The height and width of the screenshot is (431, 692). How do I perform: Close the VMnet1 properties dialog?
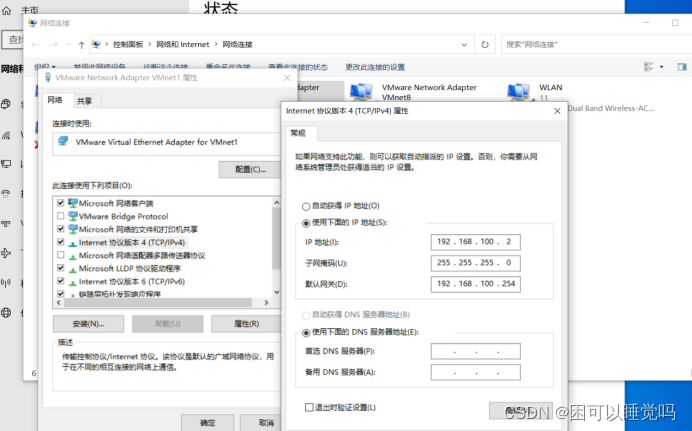point(287,78)
